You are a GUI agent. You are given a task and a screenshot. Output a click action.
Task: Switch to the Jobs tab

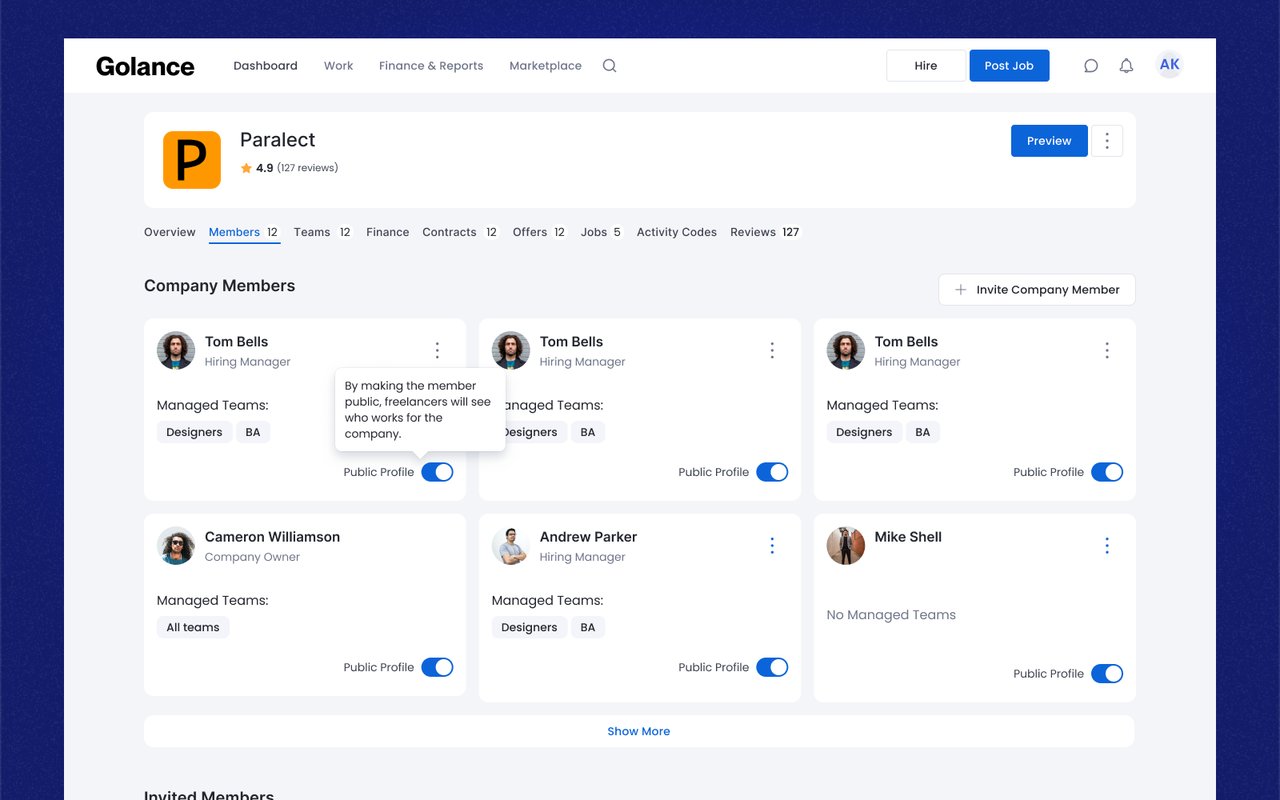point(602,232)
